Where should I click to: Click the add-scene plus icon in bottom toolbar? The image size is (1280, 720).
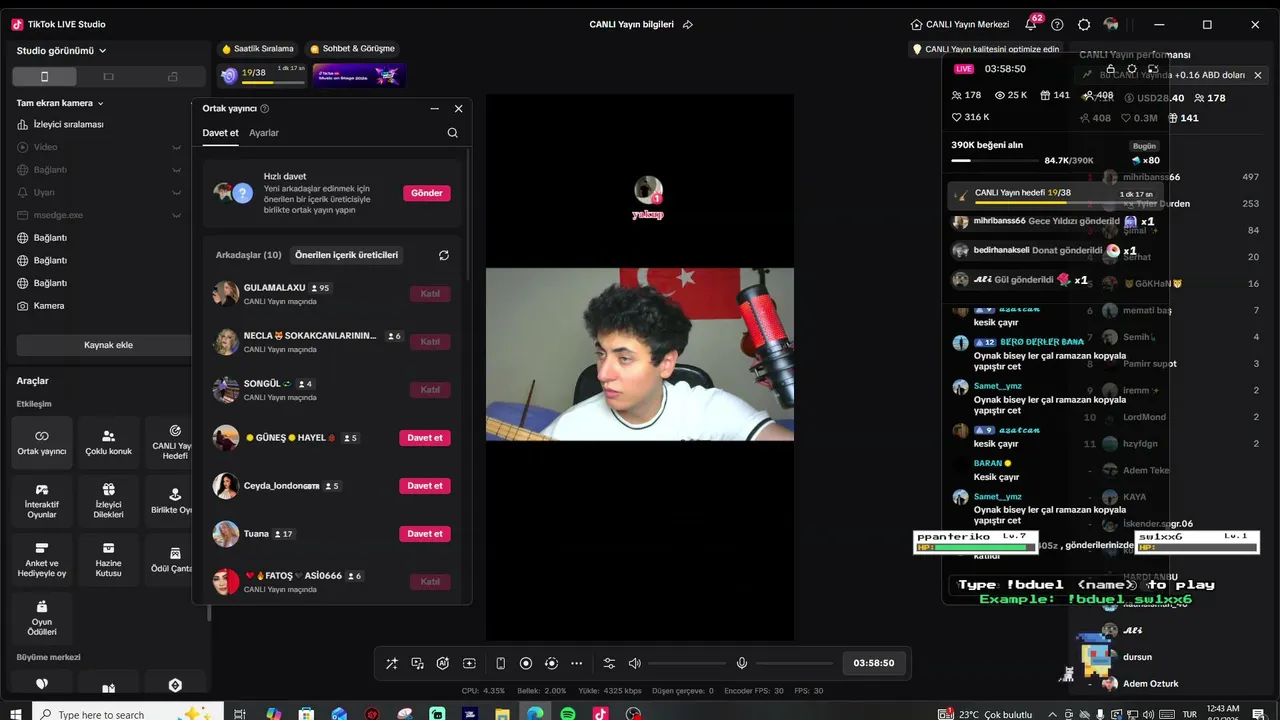(x=469, y=663)
